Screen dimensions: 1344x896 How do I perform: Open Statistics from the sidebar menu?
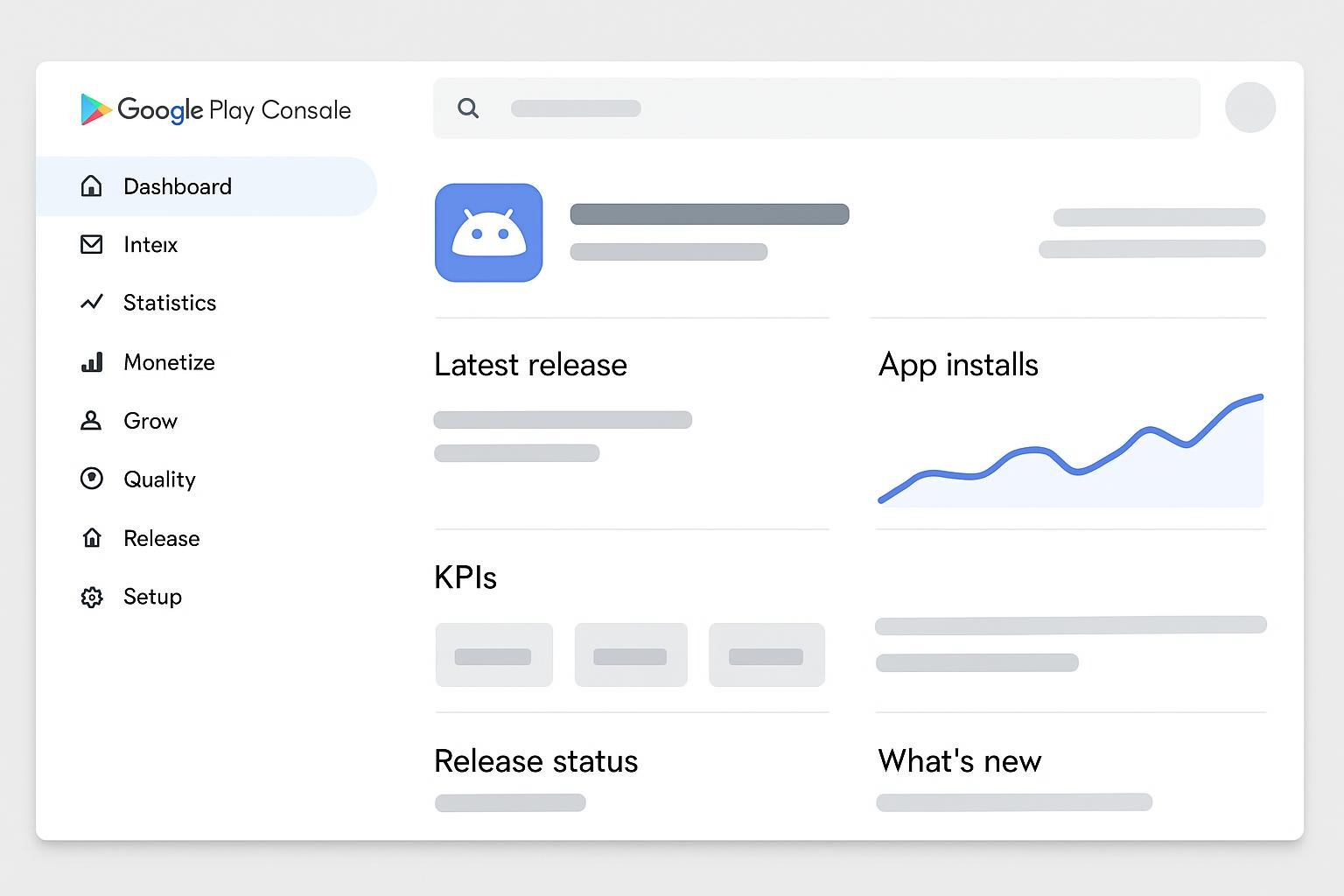[170, 303]
